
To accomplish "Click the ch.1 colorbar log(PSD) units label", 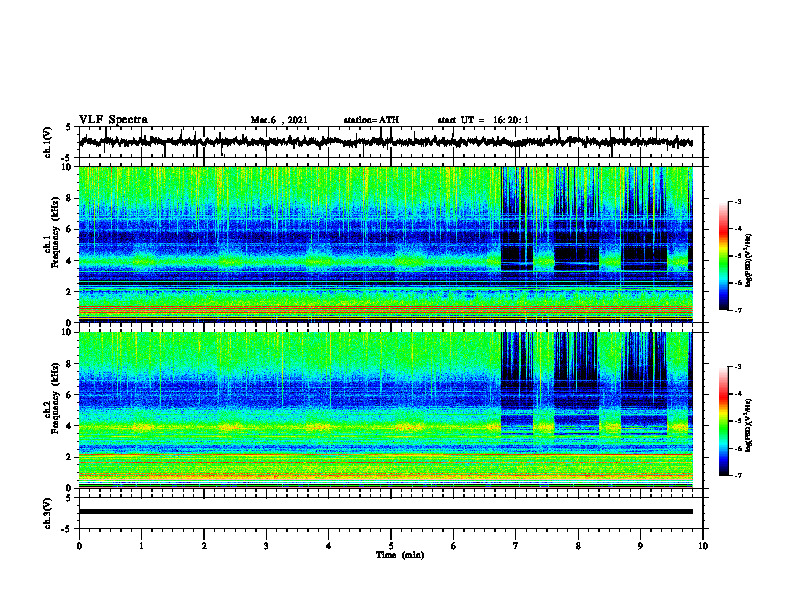I will [749, 260].
